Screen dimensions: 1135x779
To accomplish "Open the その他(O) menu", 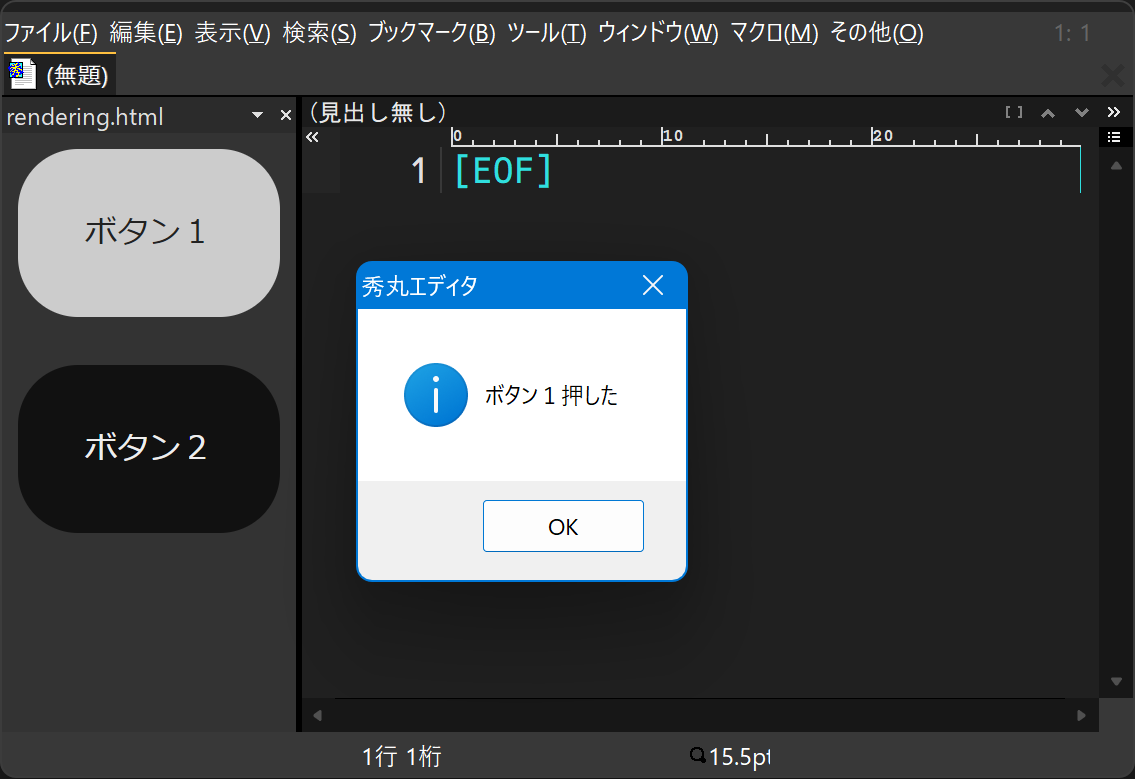I will (877, 33).
